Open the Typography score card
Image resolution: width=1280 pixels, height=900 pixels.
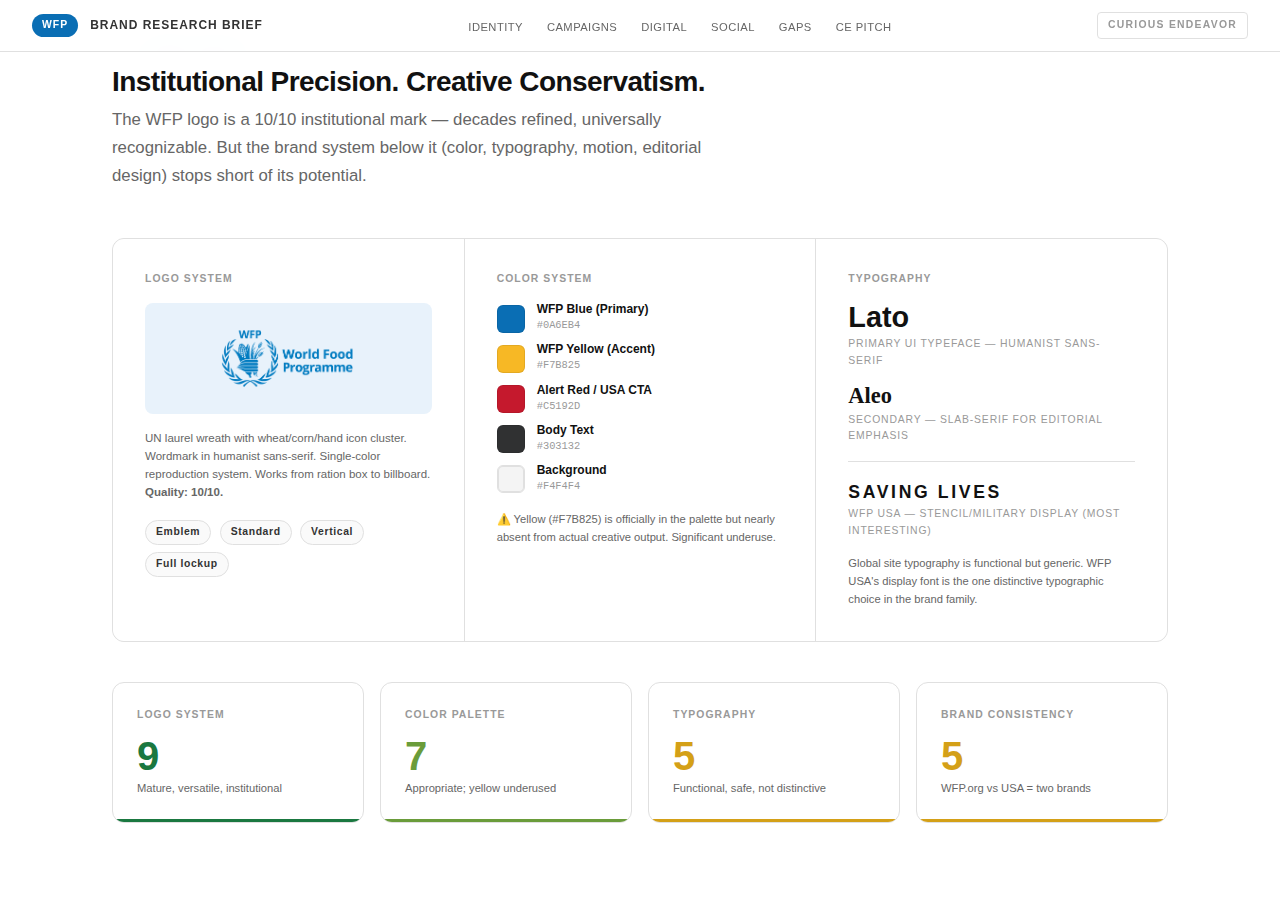coord(774,752)
